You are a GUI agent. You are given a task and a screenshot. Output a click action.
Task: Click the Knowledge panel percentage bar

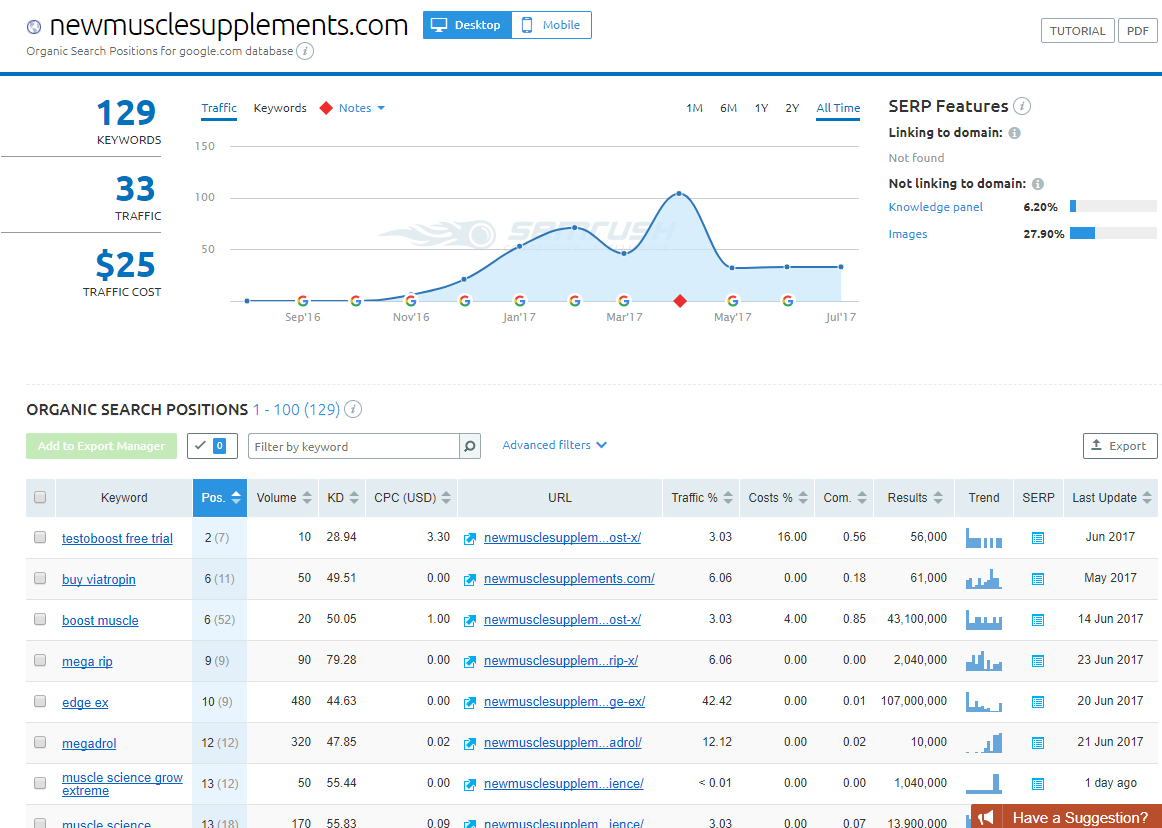tap(1113, 206)
